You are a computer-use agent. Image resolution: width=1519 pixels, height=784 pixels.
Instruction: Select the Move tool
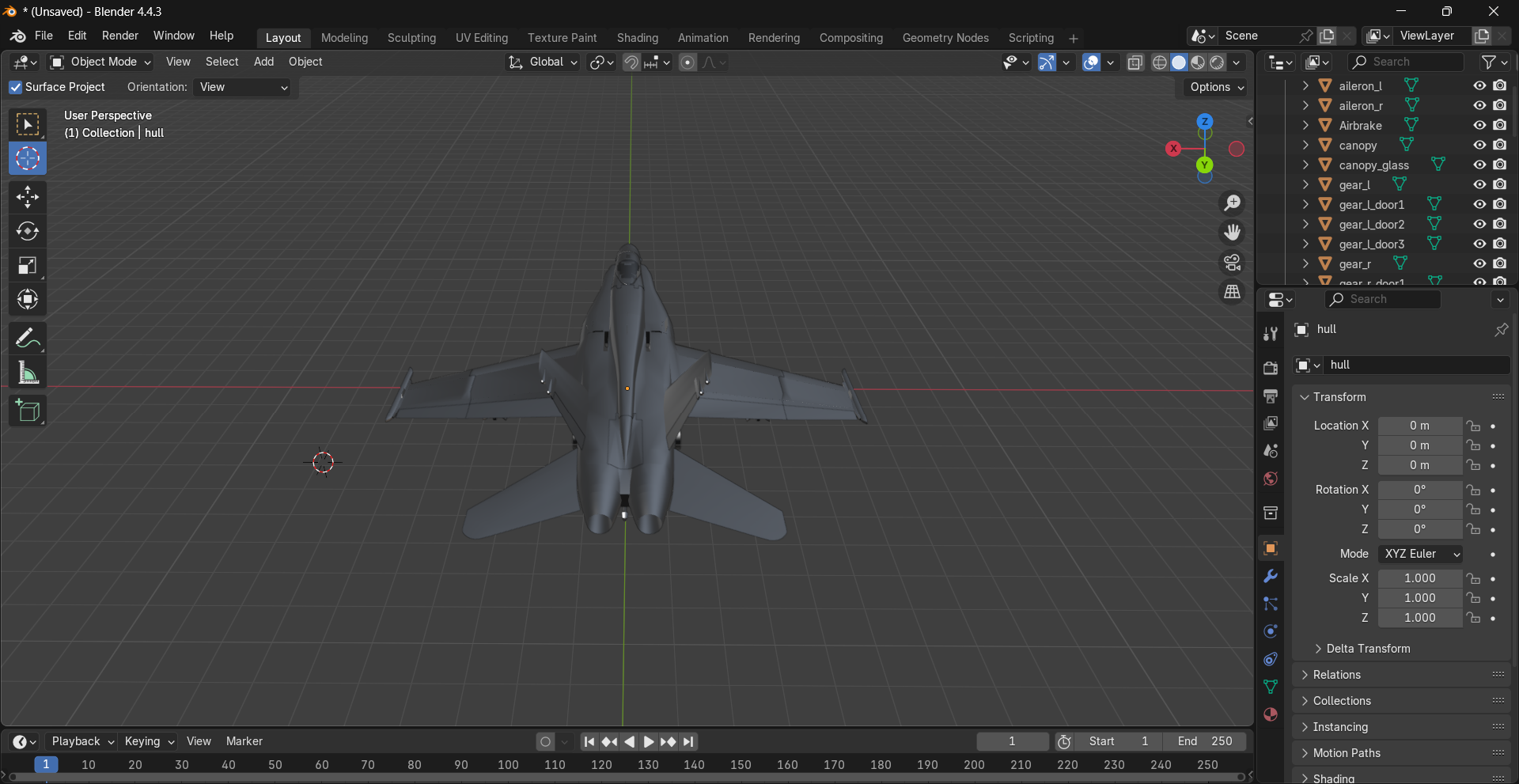[x=28, y=196]
